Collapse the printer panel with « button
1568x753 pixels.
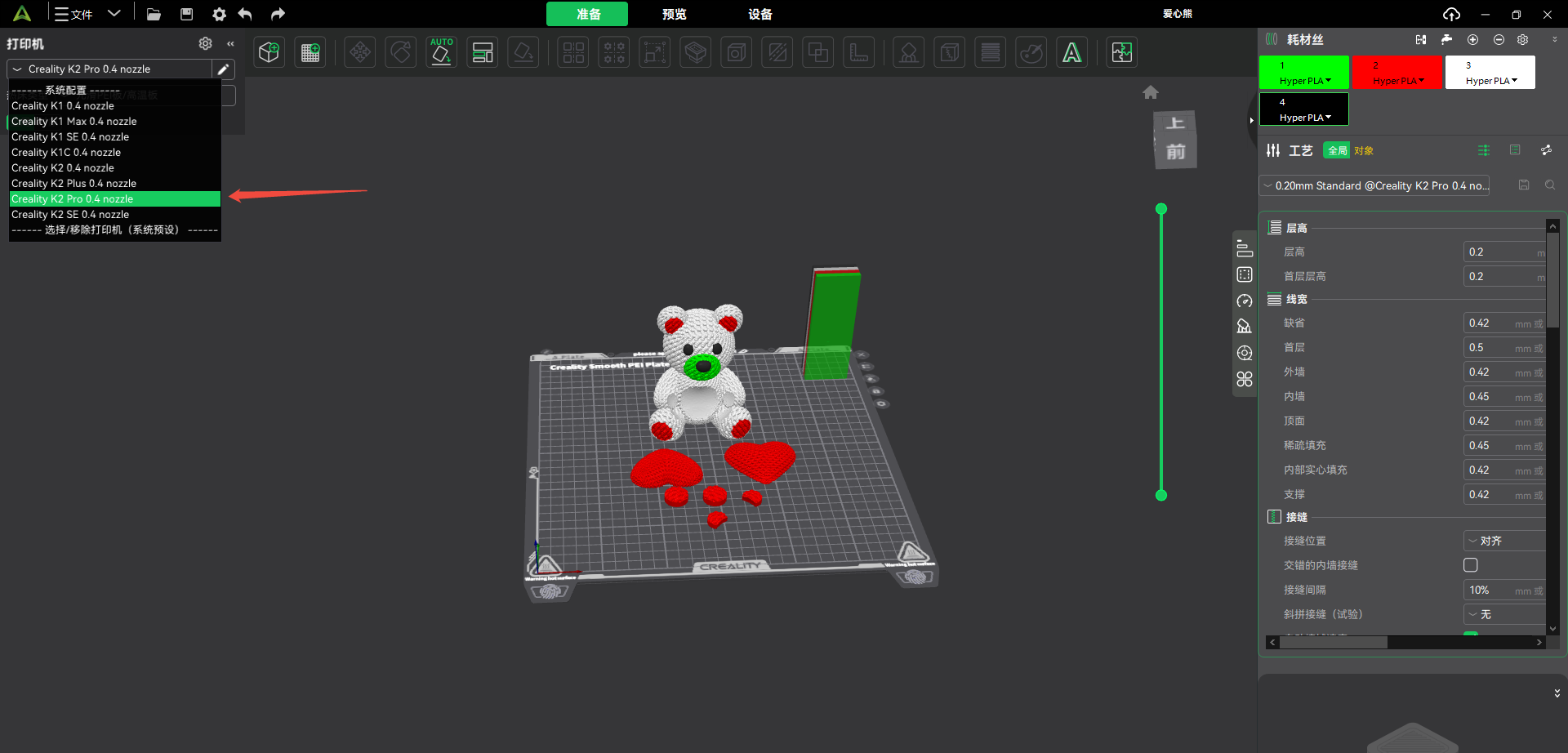[231, 43]
